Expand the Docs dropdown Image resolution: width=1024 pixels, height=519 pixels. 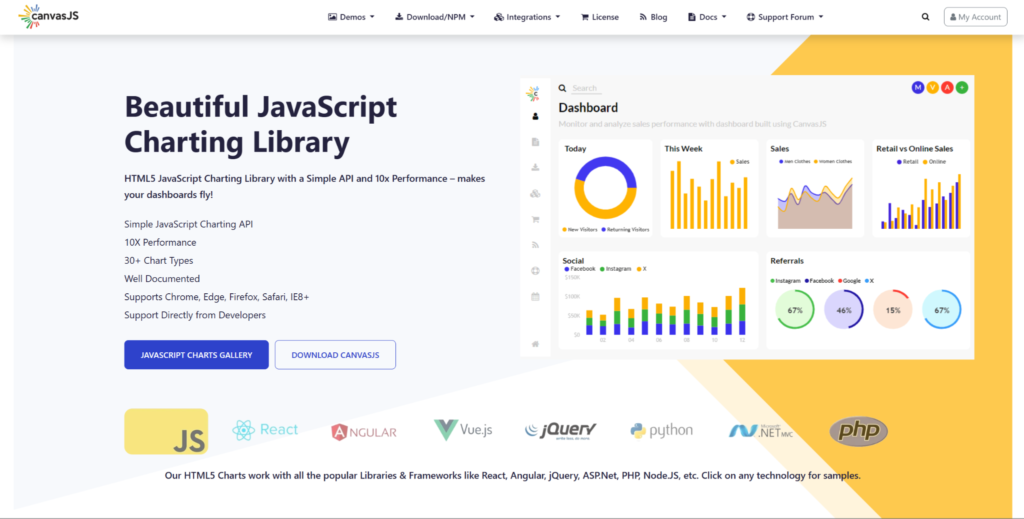point(707,17)
